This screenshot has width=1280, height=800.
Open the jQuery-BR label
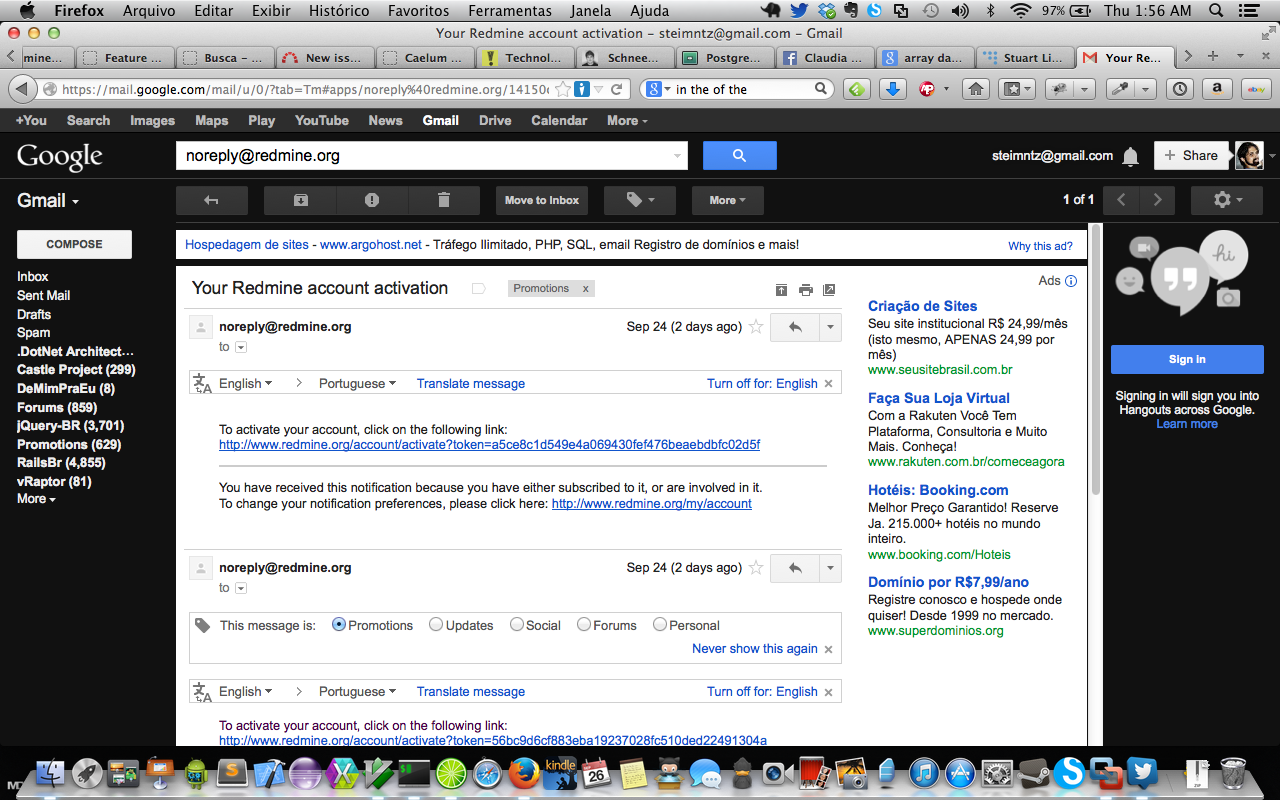71,426
